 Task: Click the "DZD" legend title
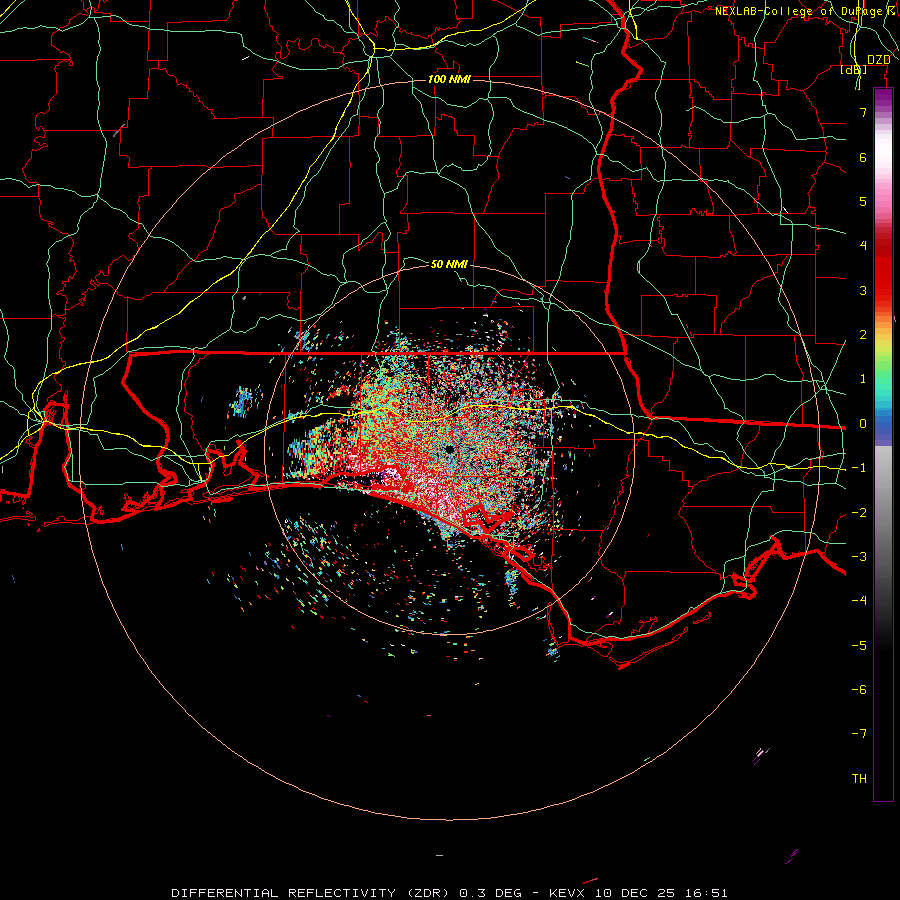(879, 60)
